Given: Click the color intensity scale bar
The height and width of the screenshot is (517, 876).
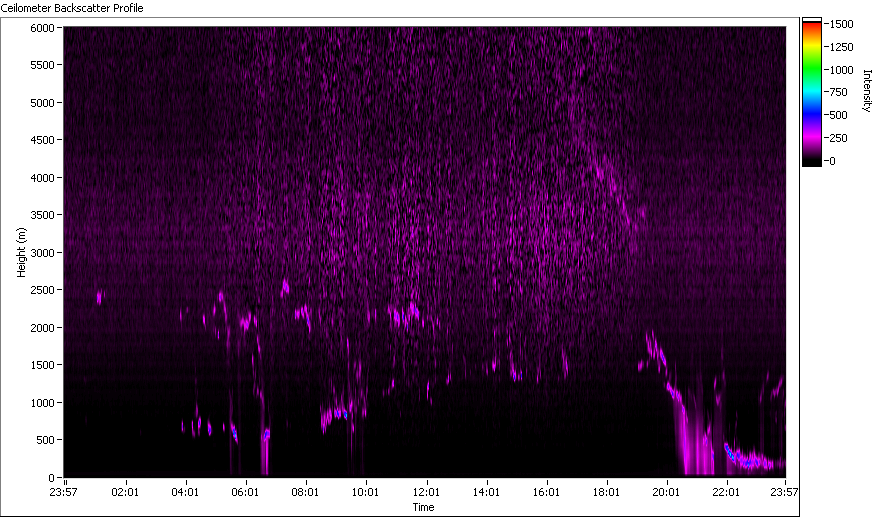Looking at the screenshot, I should click(x=812, y=92).
